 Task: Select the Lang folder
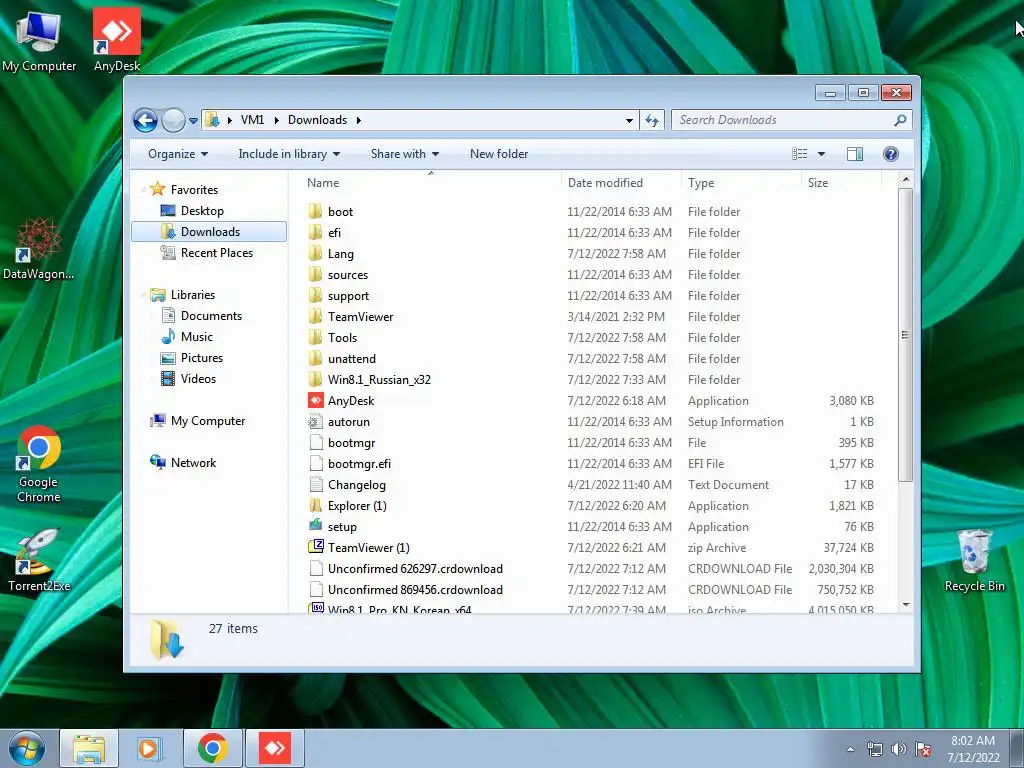pos(340,254)
